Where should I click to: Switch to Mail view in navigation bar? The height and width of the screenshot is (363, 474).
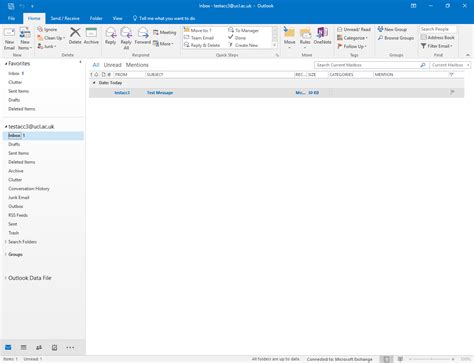point(8,347)
